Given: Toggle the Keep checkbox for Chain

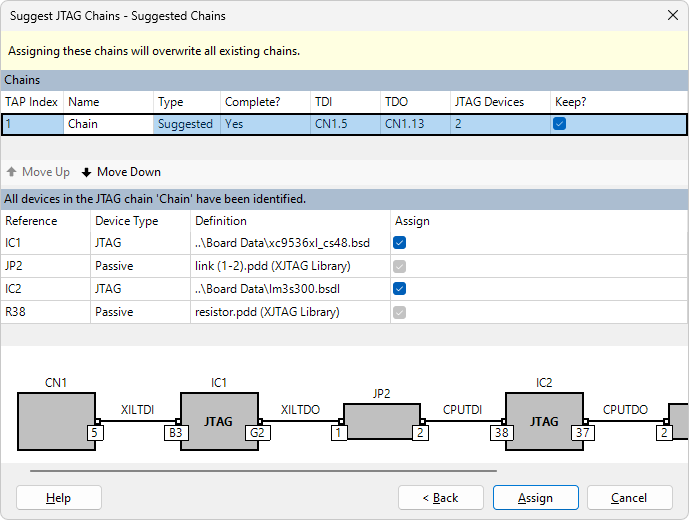Looking at the screenshot, I should click(560, 124).
